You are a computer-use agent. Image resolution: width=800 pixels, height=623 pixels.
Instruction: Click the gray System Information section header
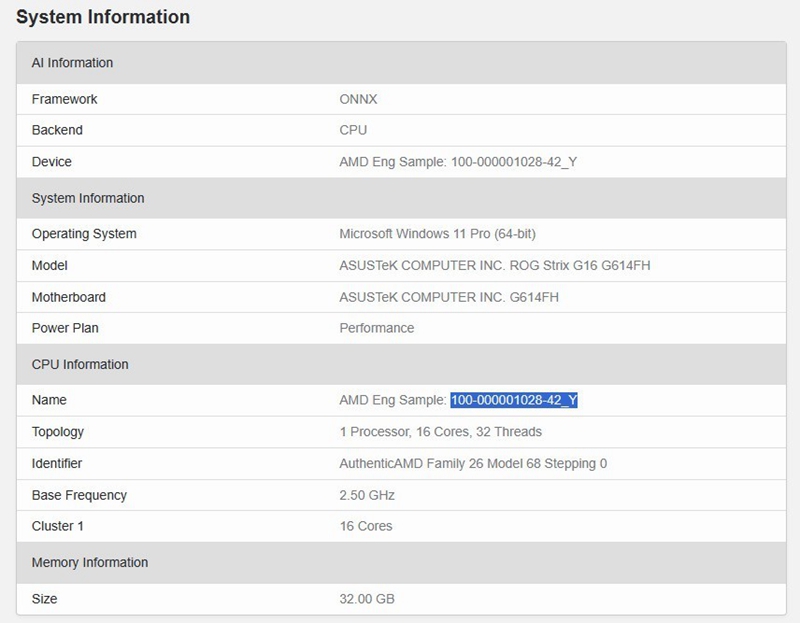(x=88, y=198)
